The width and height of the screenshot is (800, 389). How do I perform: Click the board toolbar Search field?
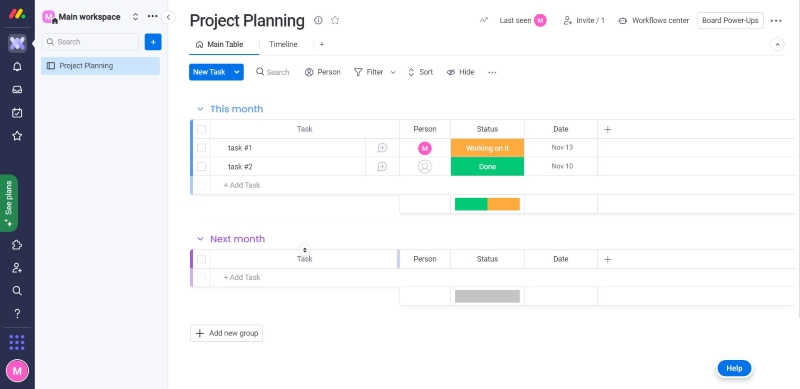pyautogui.click(x=272, y=72)
